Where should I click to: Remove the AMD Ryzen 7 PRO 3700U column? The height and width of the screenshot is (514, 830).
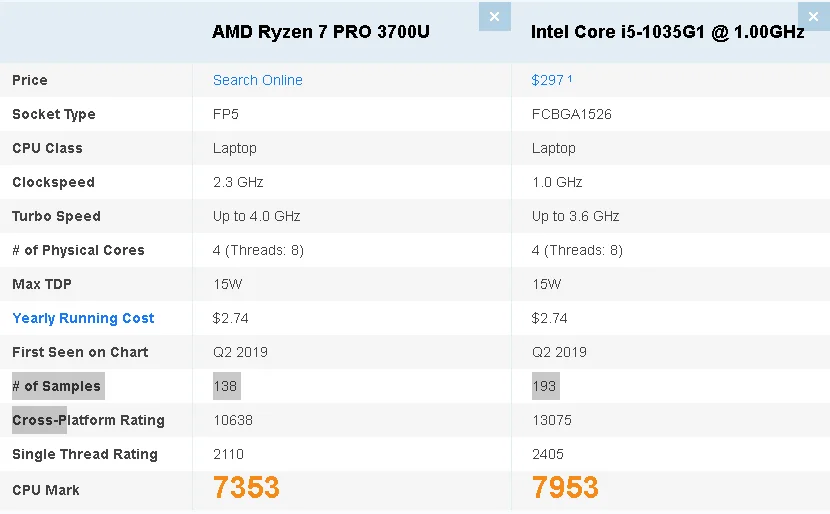(494, 16)
